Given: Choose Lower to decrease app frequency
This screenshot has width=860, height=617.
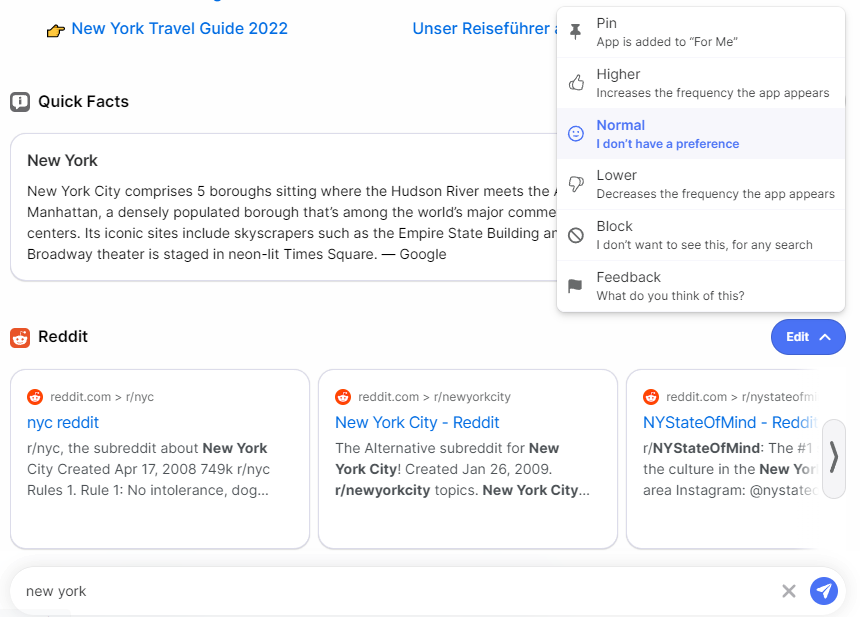Looking at the screenshot, I should tap(701, 184).
